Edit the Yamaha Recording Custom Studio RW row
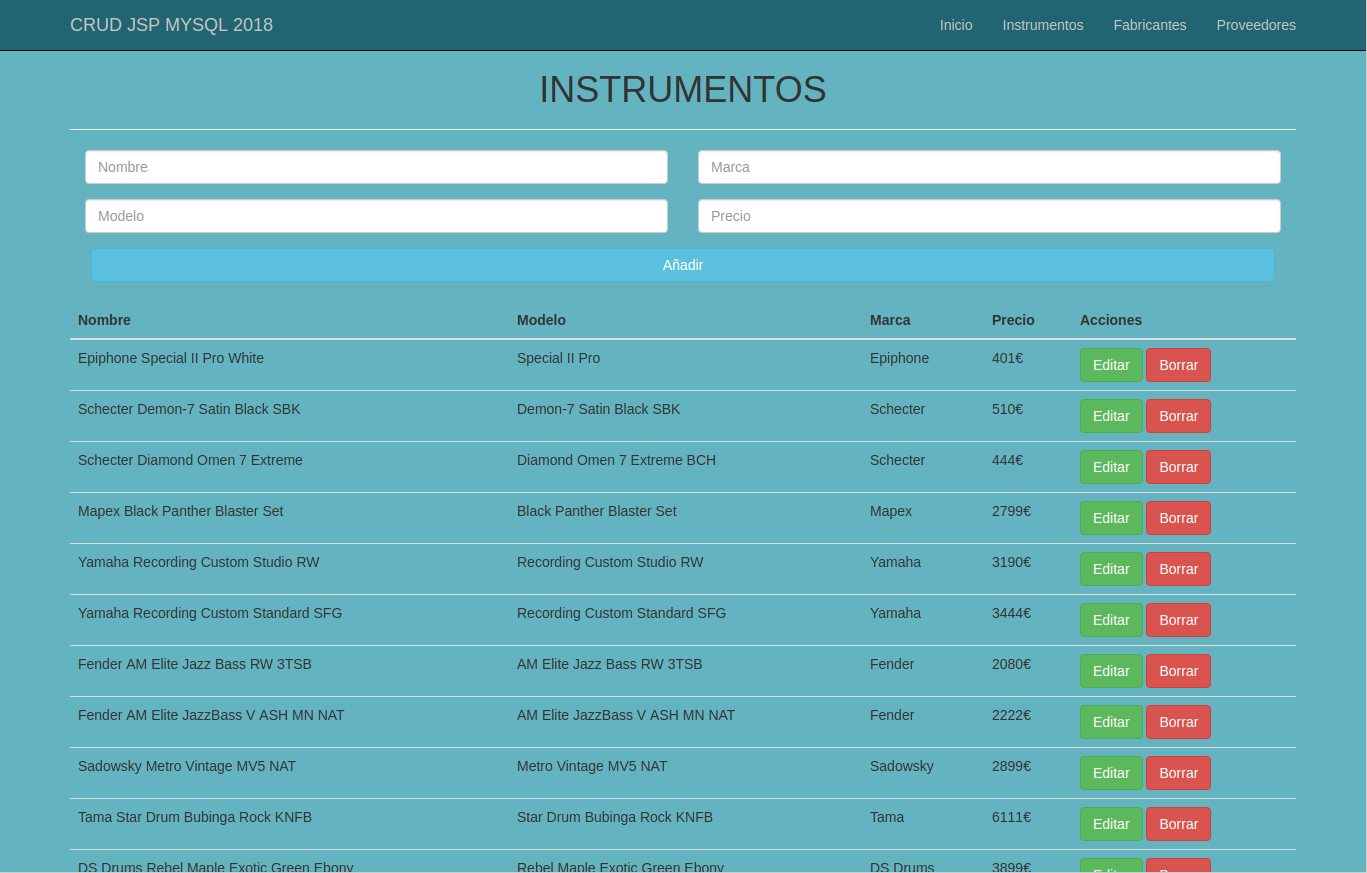 pos(1111,569)
